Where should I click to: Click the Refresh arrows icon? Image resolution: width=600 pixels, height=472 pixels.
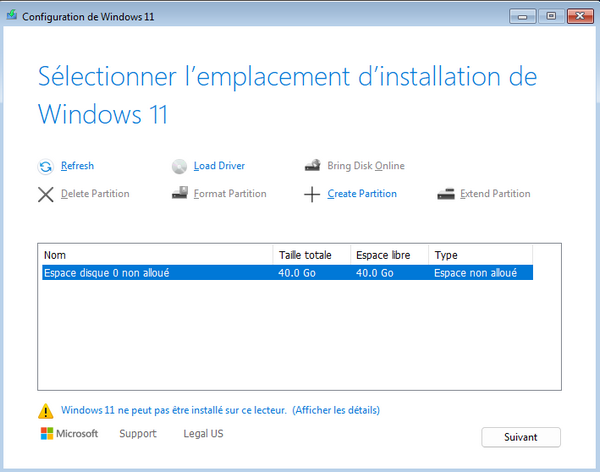coord(45,166)
